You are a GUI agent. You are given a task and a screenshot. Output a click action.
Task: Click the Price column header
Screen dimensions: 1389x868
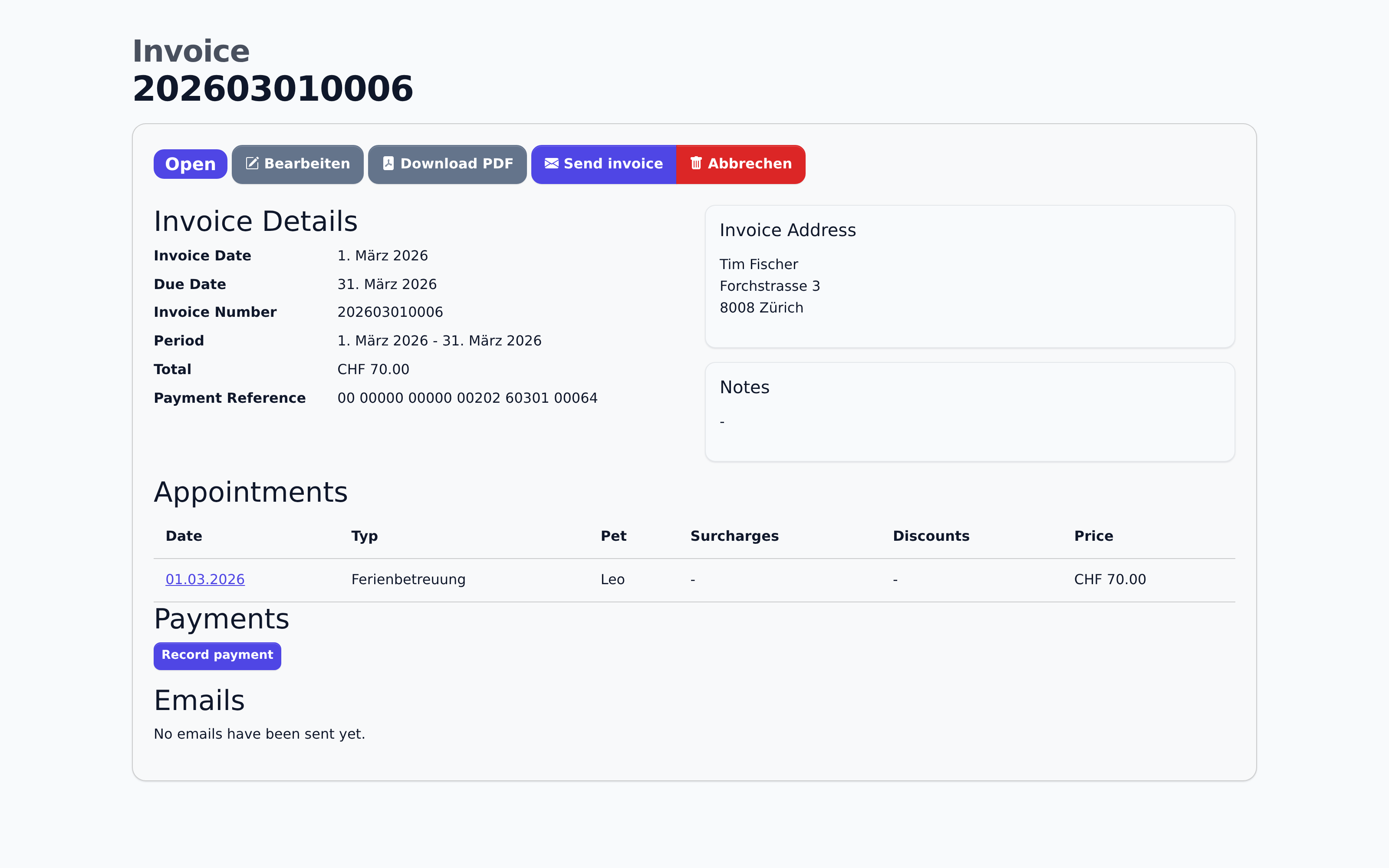pyautogui.click(x=1093, y=536)
